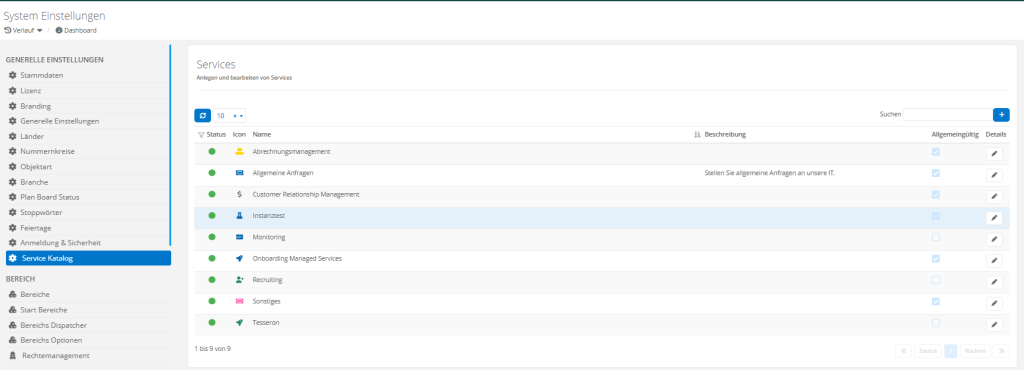Viewport: 1024px width, 370px height.
Task: Click the blue refresh table button
Action: pyautogui.click(x=202, y=116)
